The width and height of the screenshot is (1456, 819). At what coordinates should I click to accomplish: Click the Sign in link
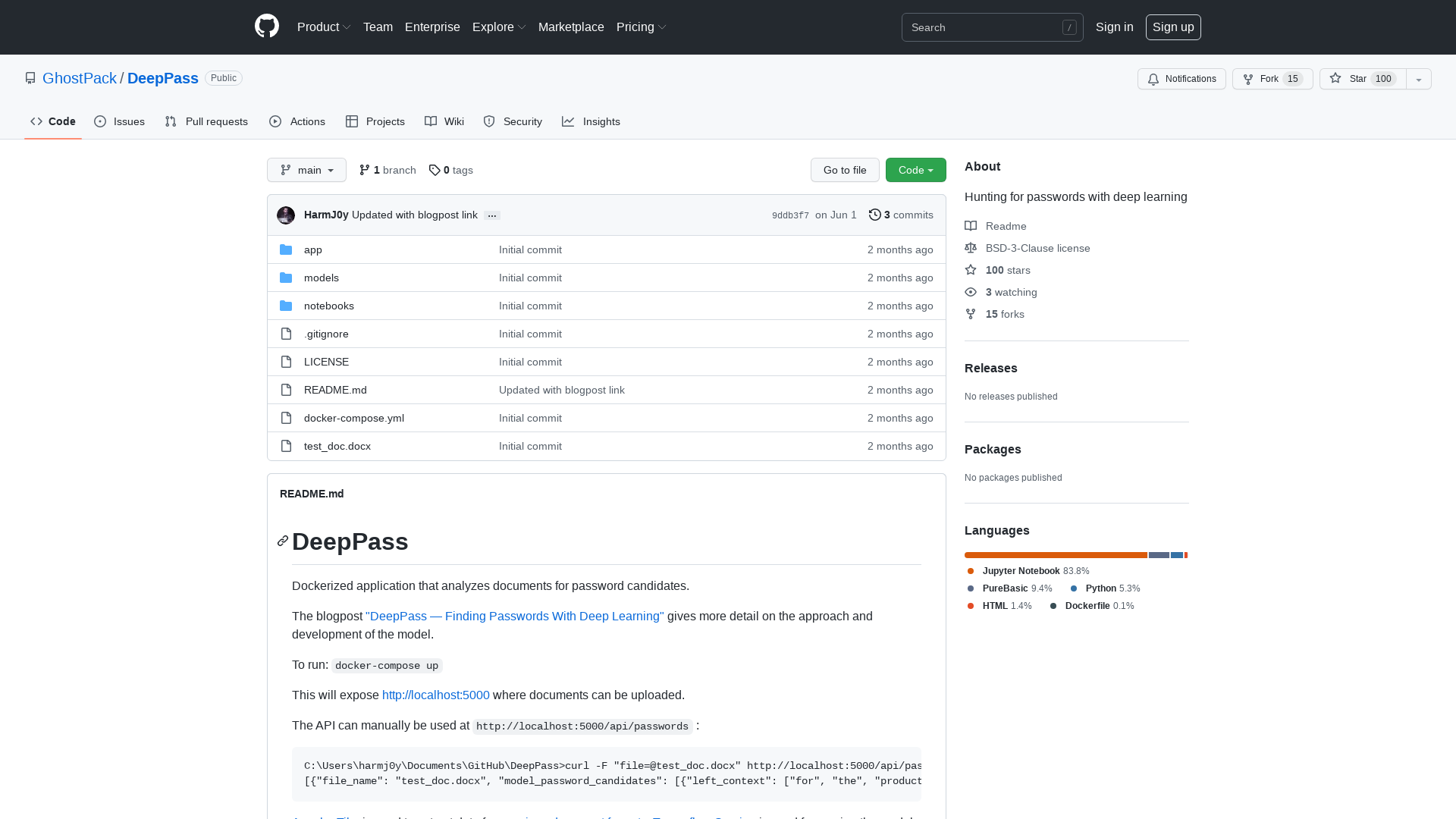tap(1115, 27)
